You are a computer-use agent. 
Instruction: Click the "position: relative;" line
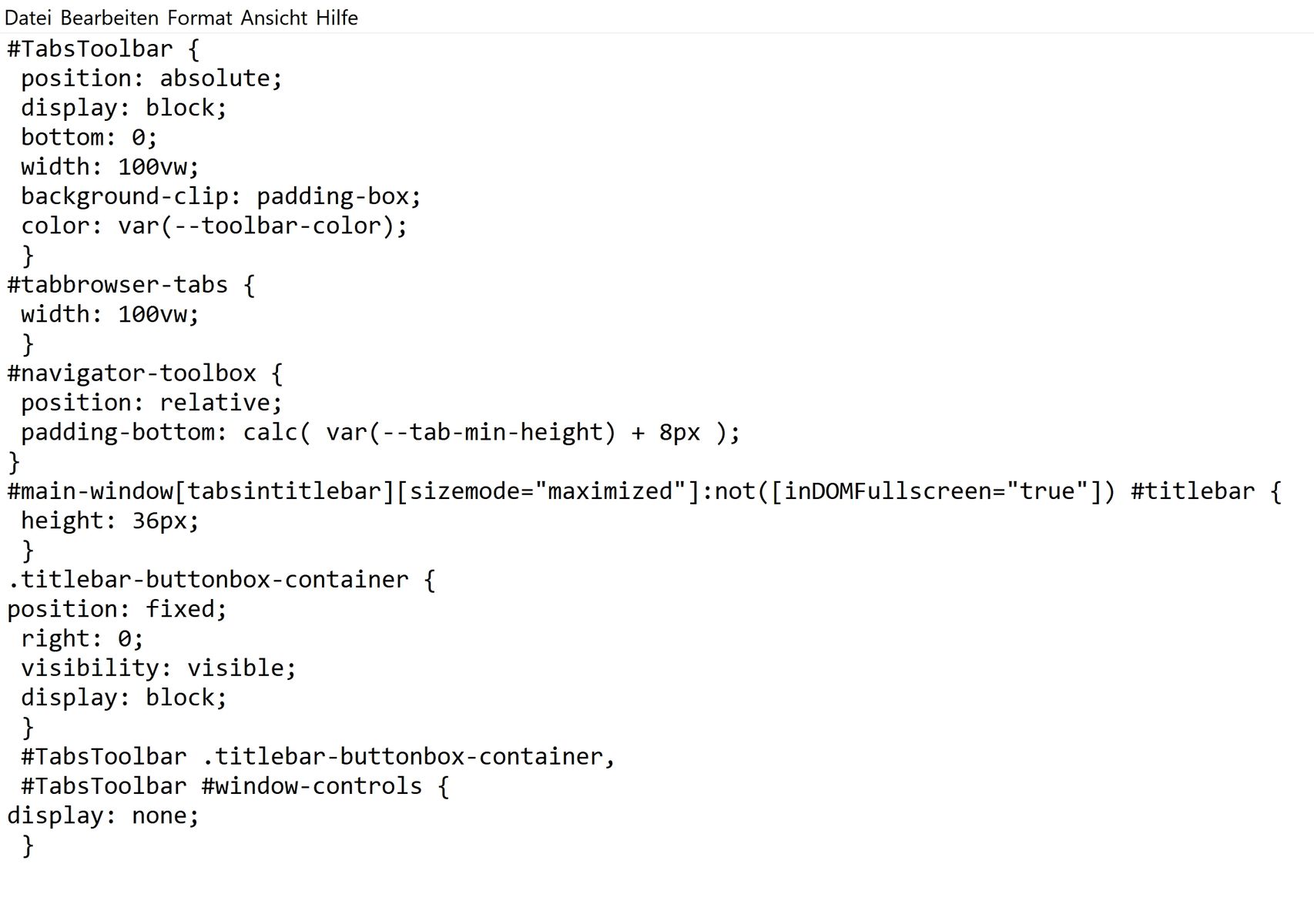tap(151, 403)
